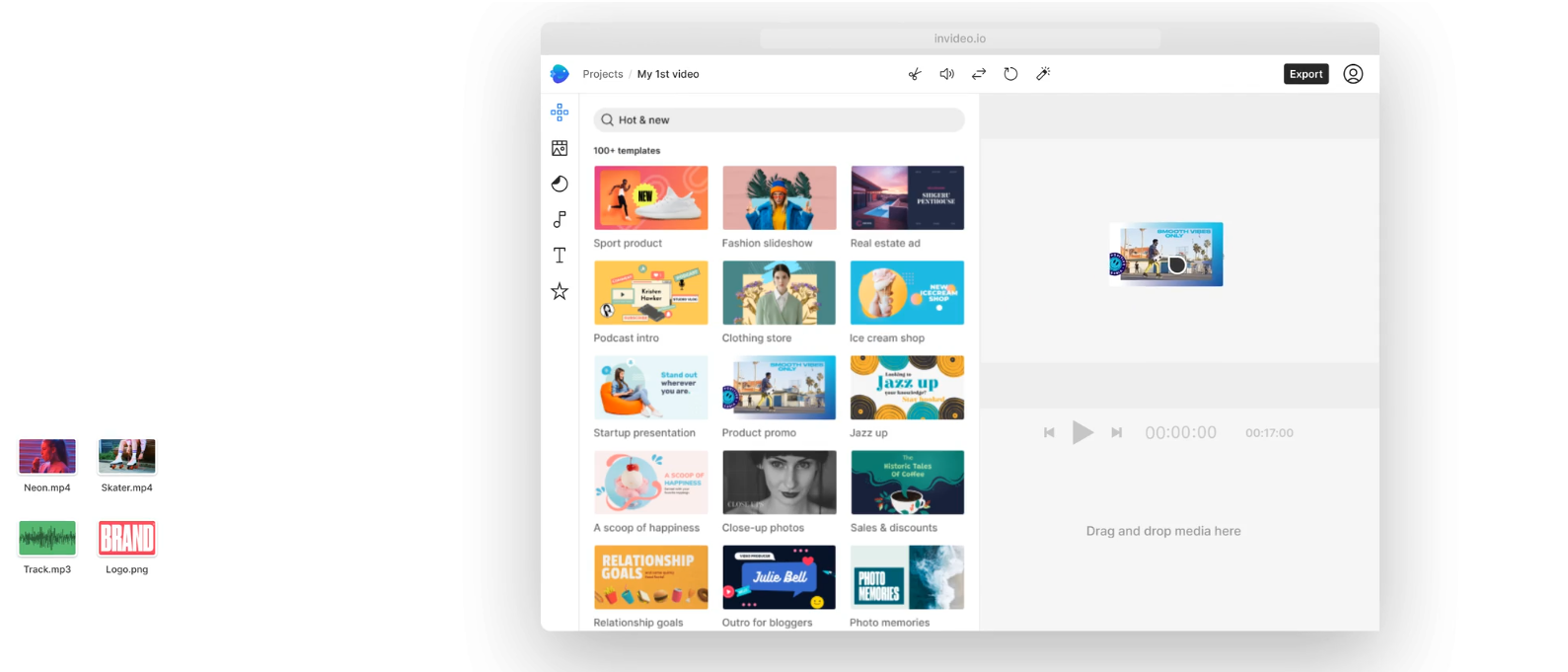This screenshot has width=1568, height=672.
Task: Open the media image panel in sidebar
Action: (560, 148)
